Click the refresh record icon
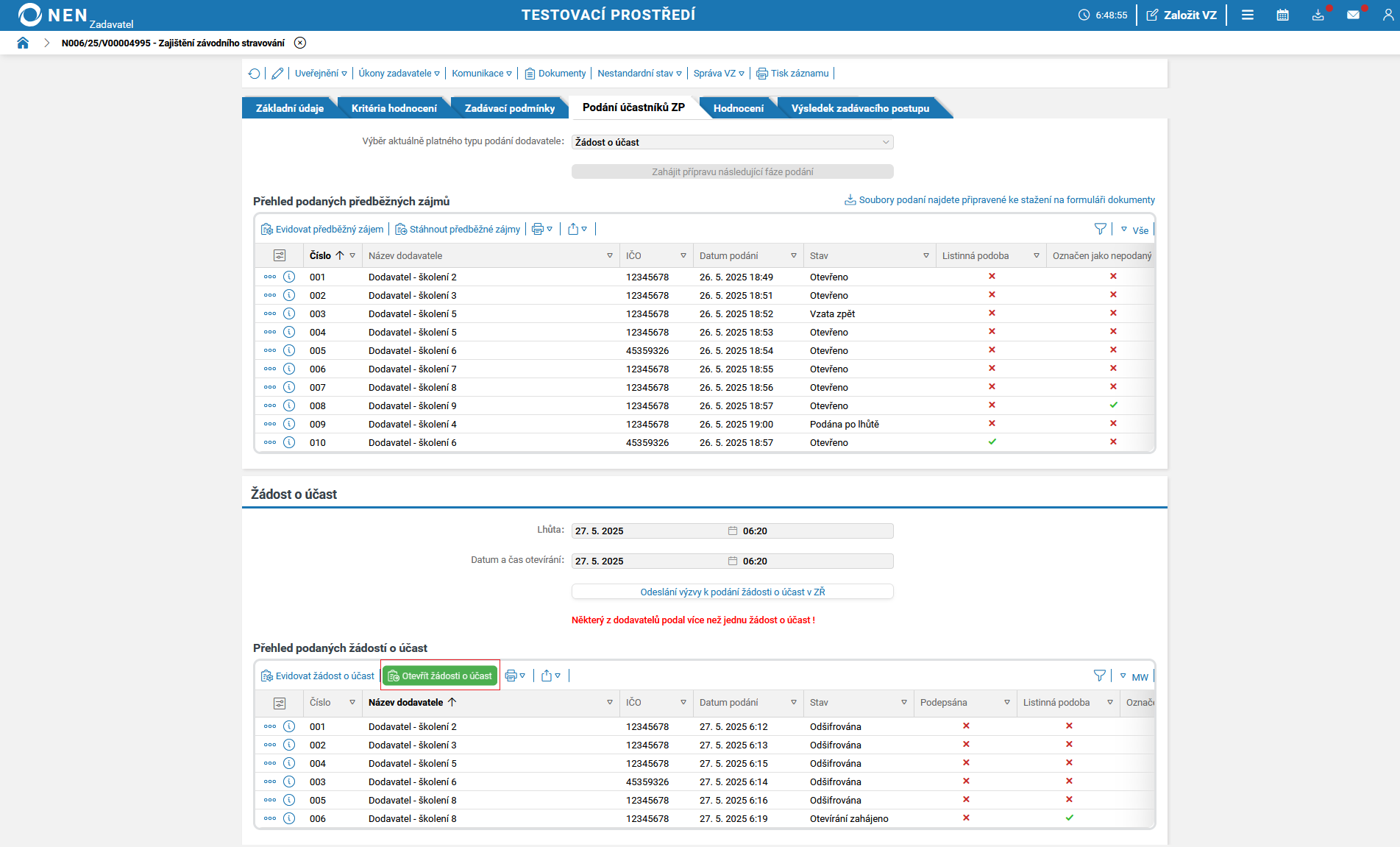Screen dimensions: 1400x847 [x=254, y=74]
